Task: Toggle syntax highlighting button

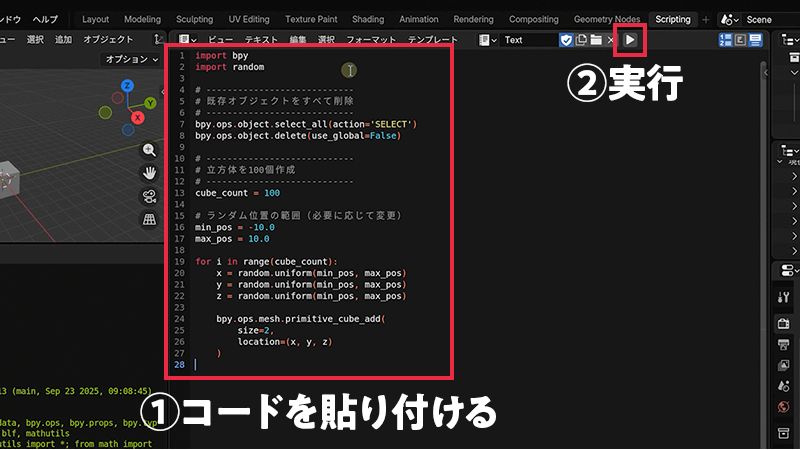Action: pyautogui.click(x=756, y=40)
